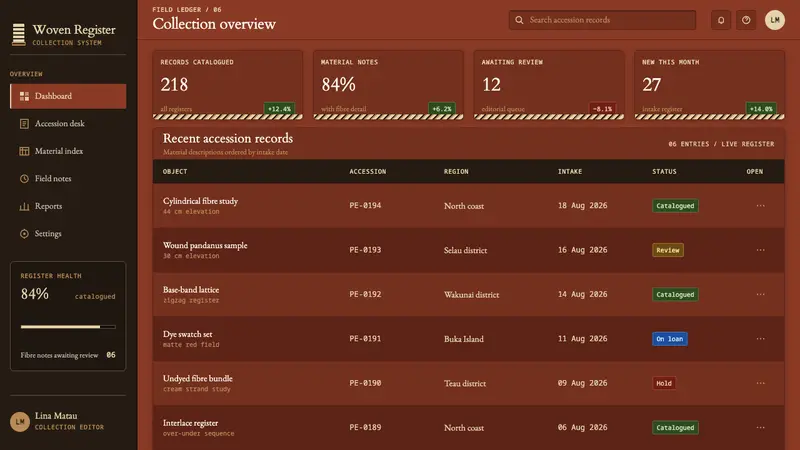Click the +6.2% change badge

click(x=441, y=109)
